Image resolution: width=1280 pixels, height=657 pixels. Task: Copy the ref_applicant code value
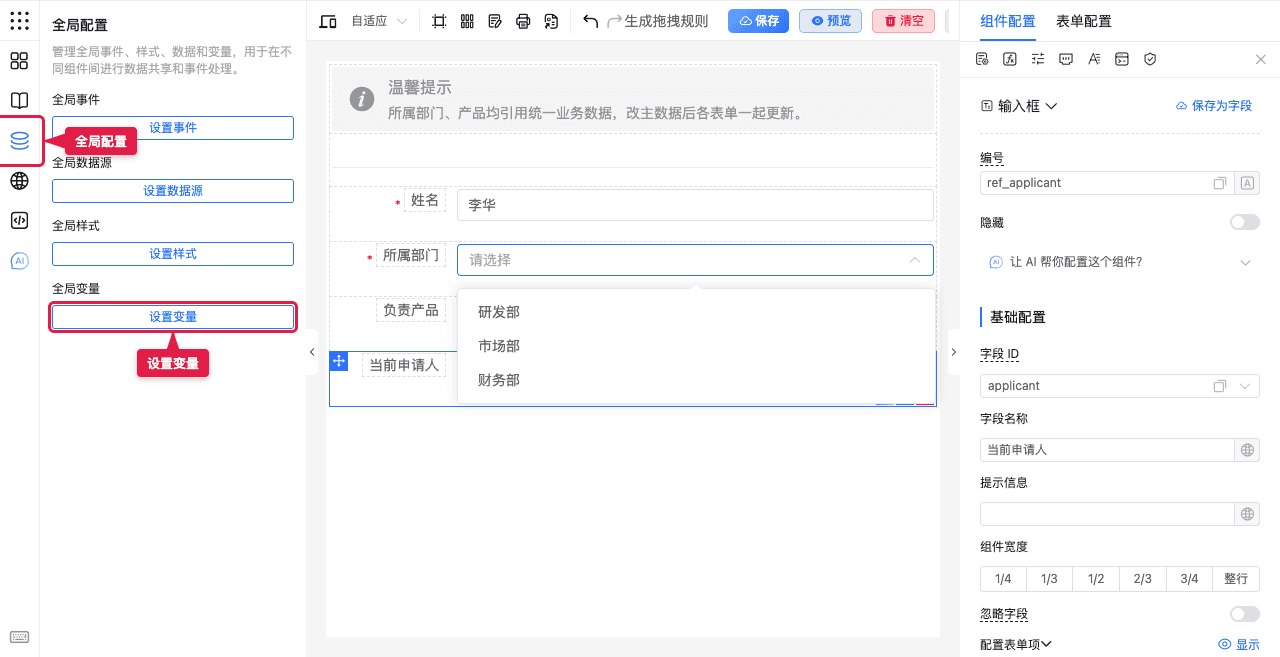[1219, 183]
